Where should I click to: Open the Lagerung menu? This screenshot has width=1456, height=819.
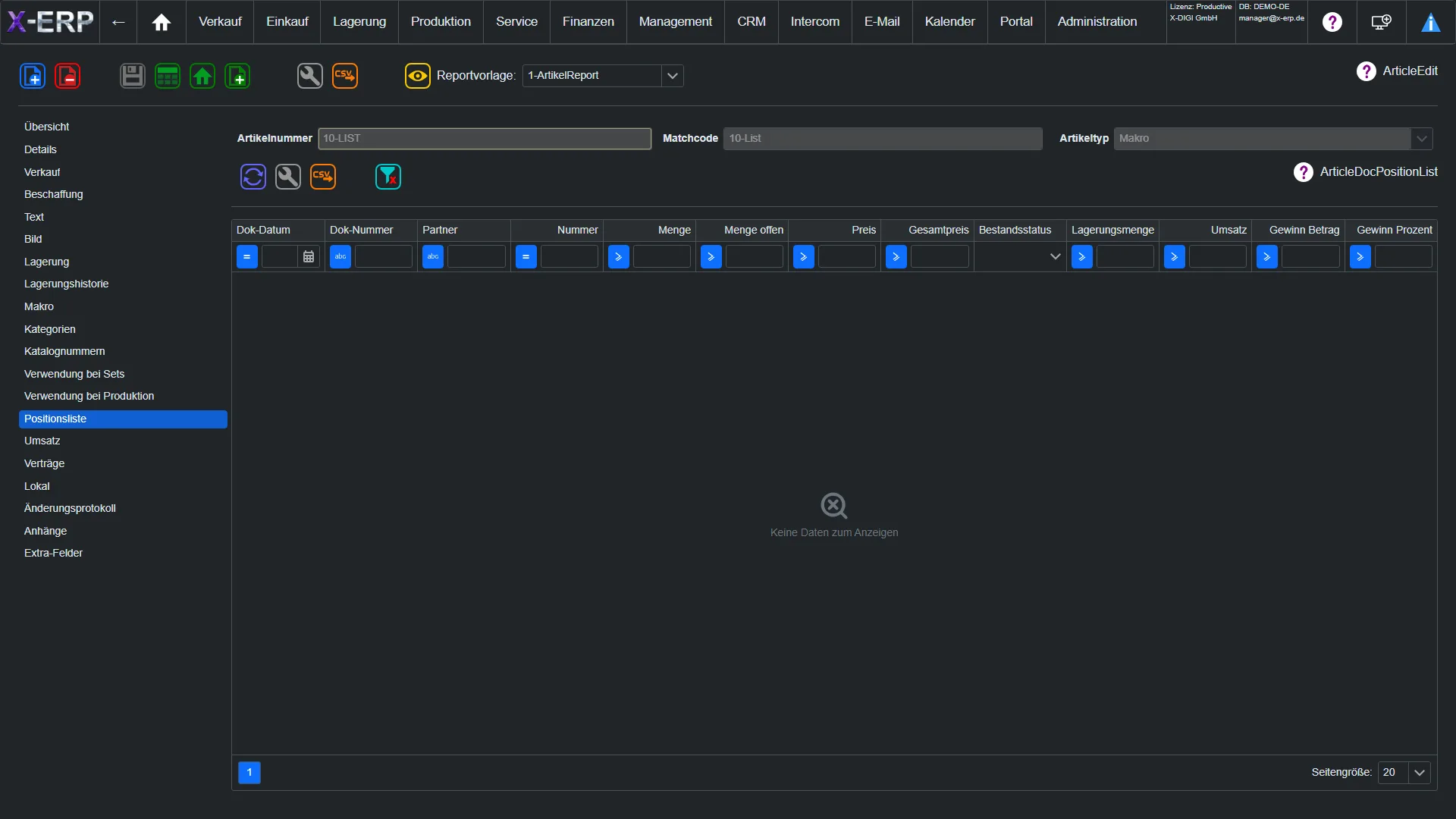(359, 22)
